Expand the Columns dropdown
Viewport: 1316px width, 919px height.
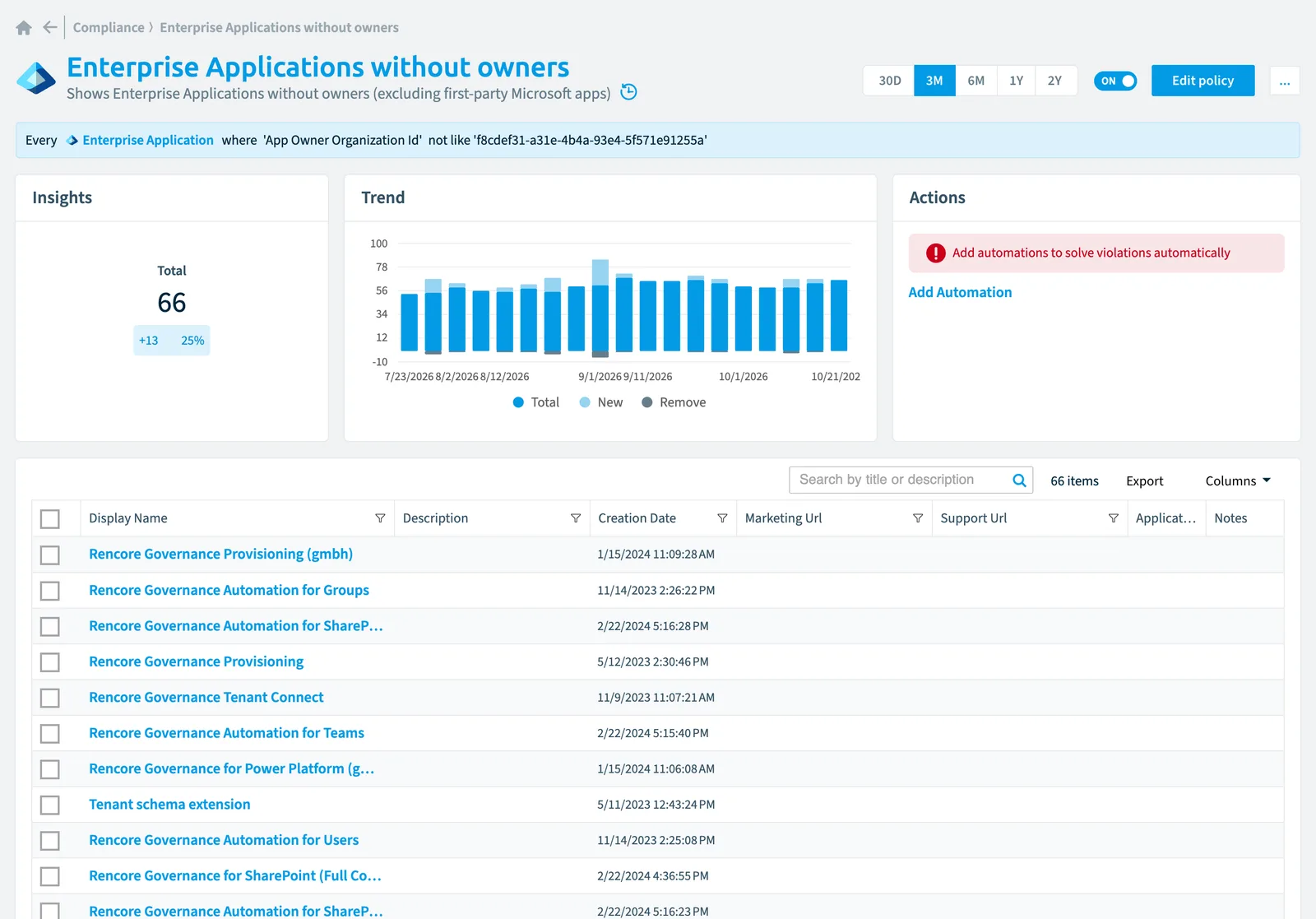pyautogui.click(x=1238, y=481)
